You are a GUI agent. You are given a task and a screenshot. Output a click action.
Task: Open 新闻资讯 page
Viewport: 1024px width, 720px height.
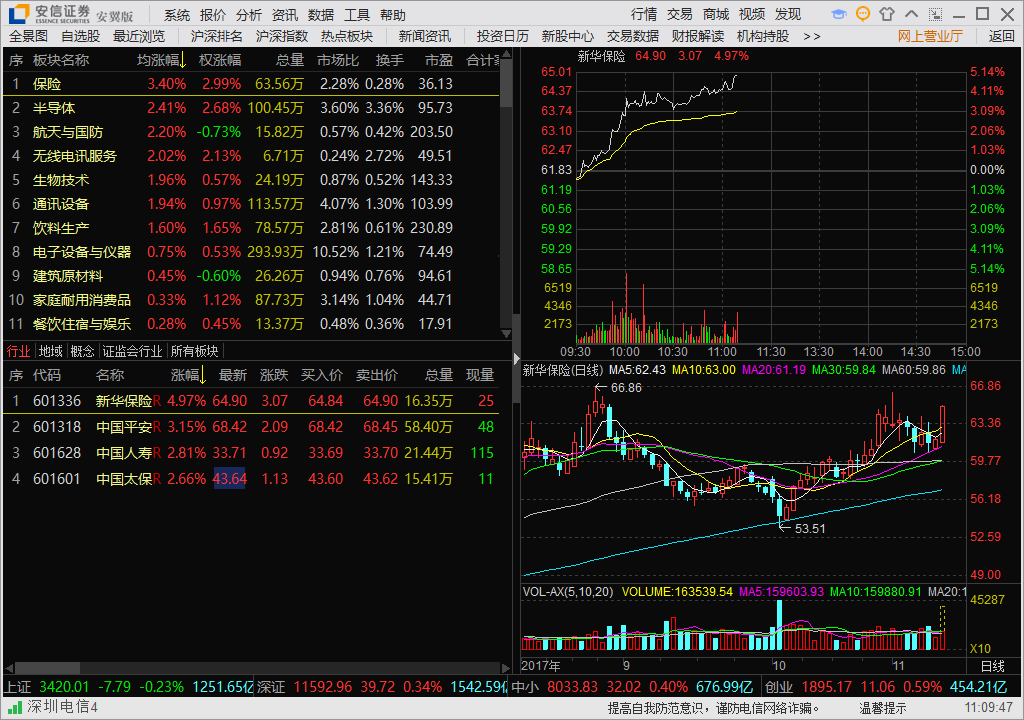click(424, 37)
